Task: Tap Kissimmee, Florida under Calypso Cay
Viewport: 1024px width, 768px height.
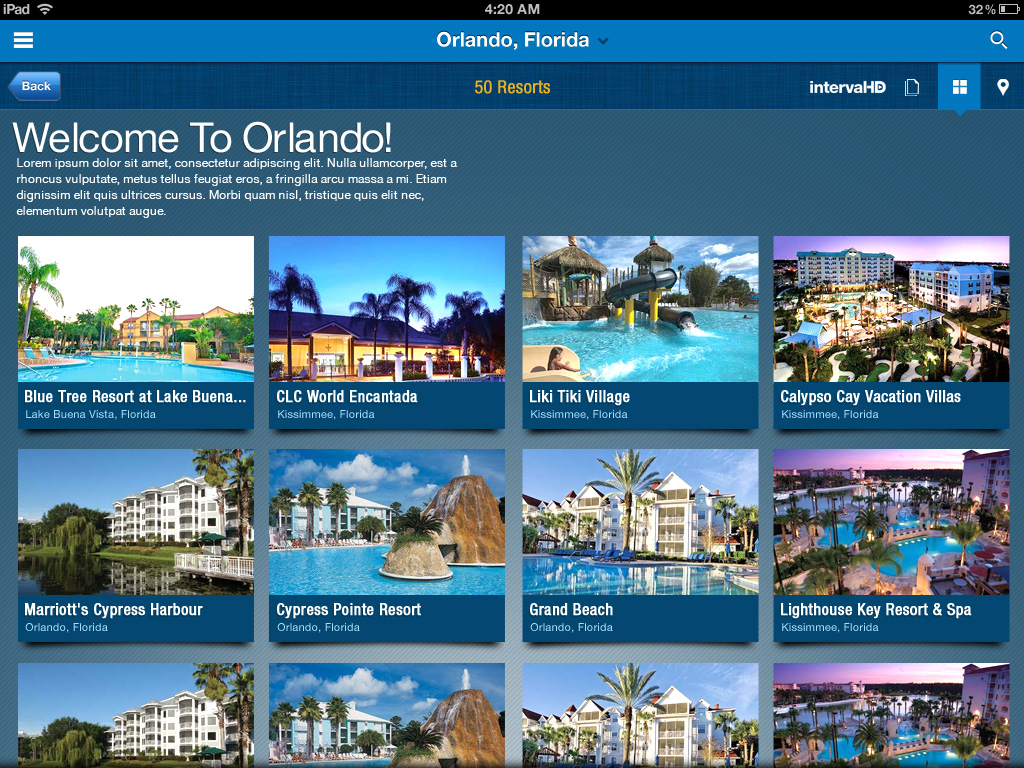Action: click(x=830, y=414)
